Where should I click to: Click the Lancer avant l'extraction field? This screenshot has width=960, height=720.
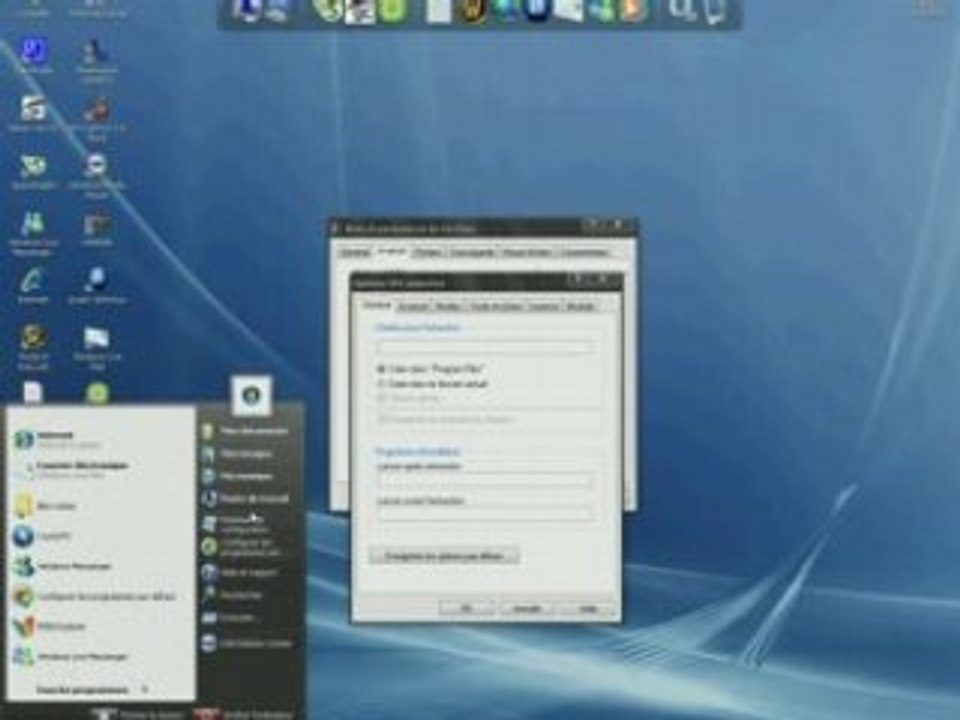[x=486, y=514]
